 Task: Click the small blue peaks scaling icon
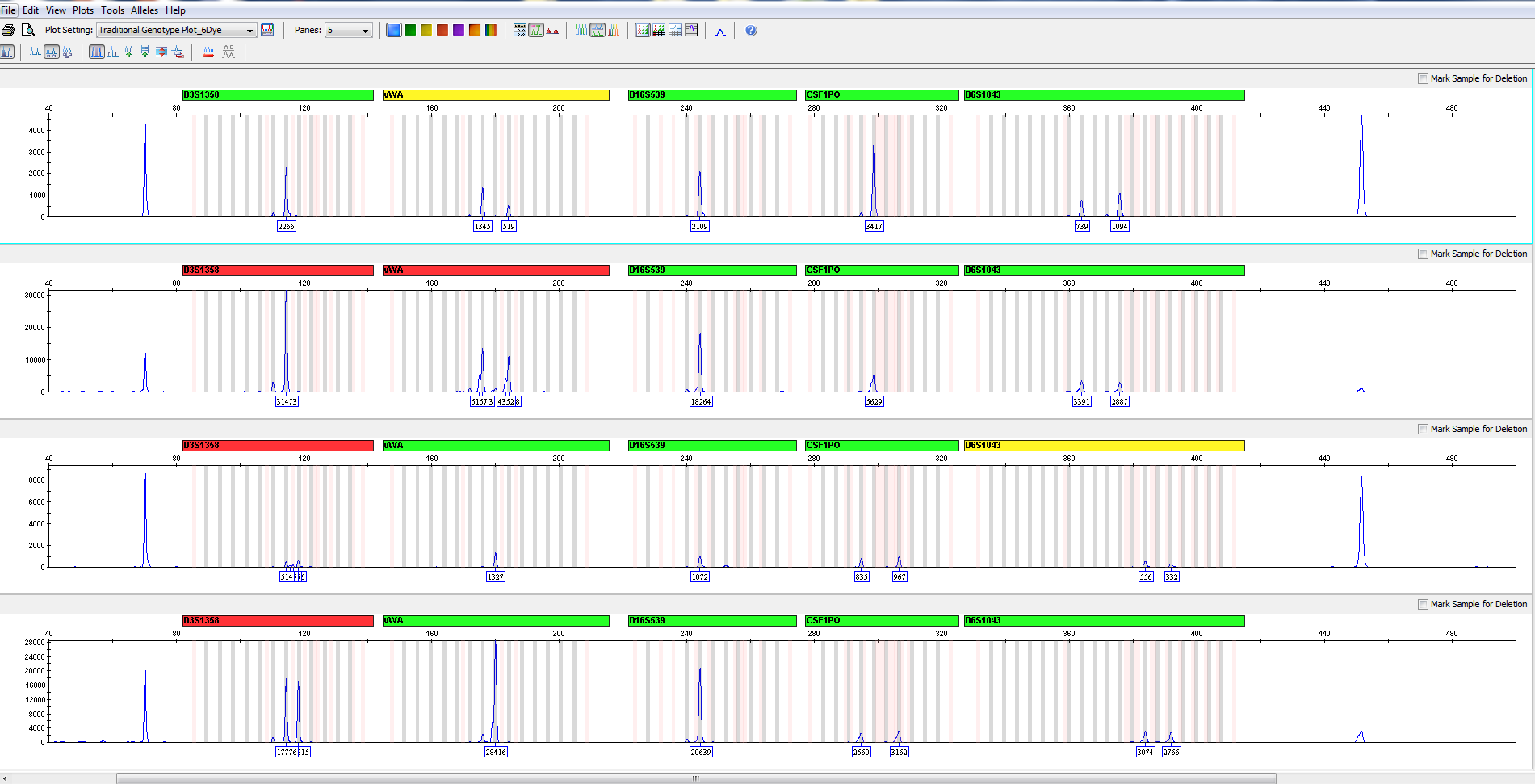click(x=113, y=52)
